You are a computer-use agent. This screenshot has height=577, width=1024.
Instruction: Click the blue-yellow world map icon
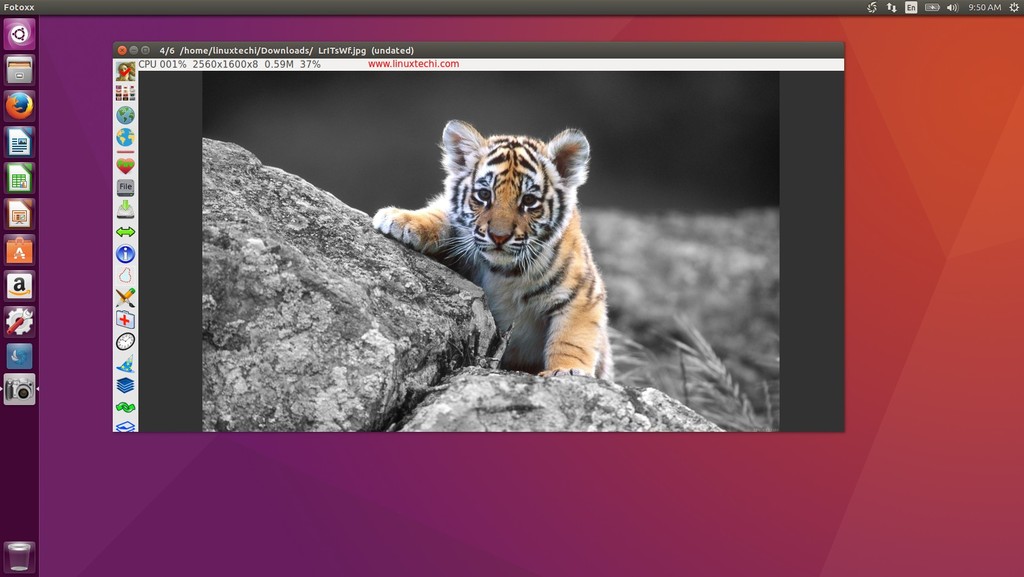pos(125,137)
